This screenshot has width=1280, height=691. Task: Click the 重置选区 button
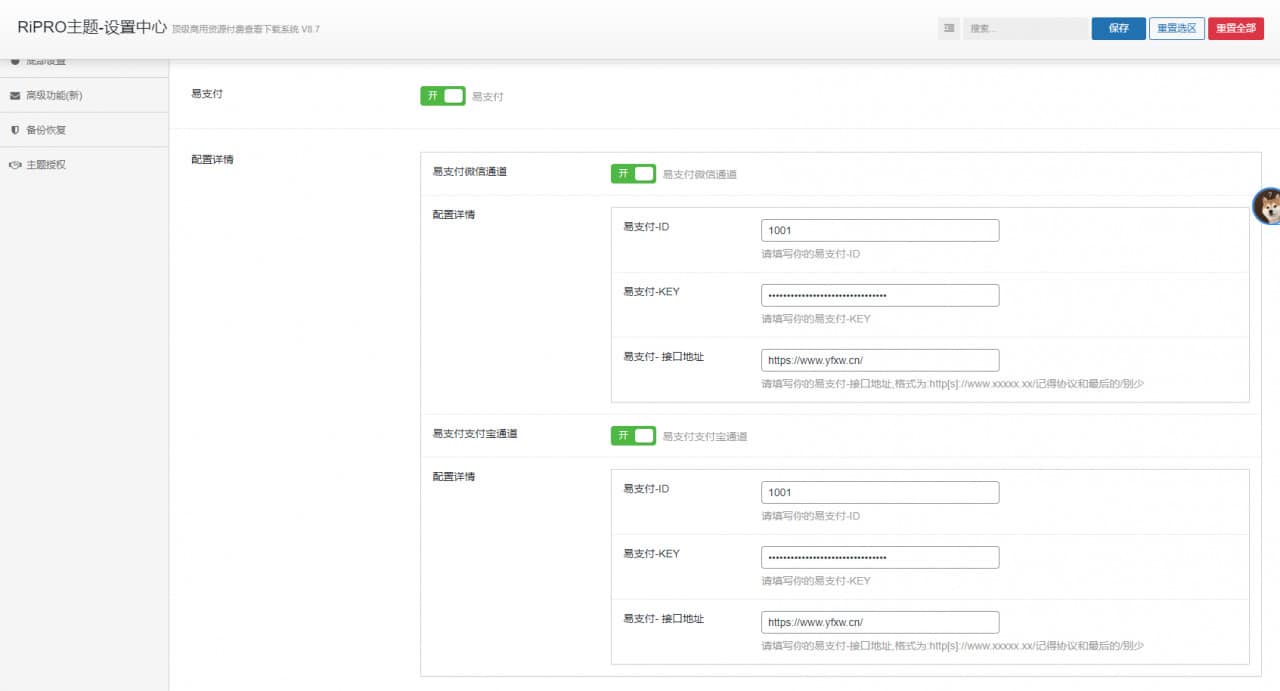point(1176,28)
